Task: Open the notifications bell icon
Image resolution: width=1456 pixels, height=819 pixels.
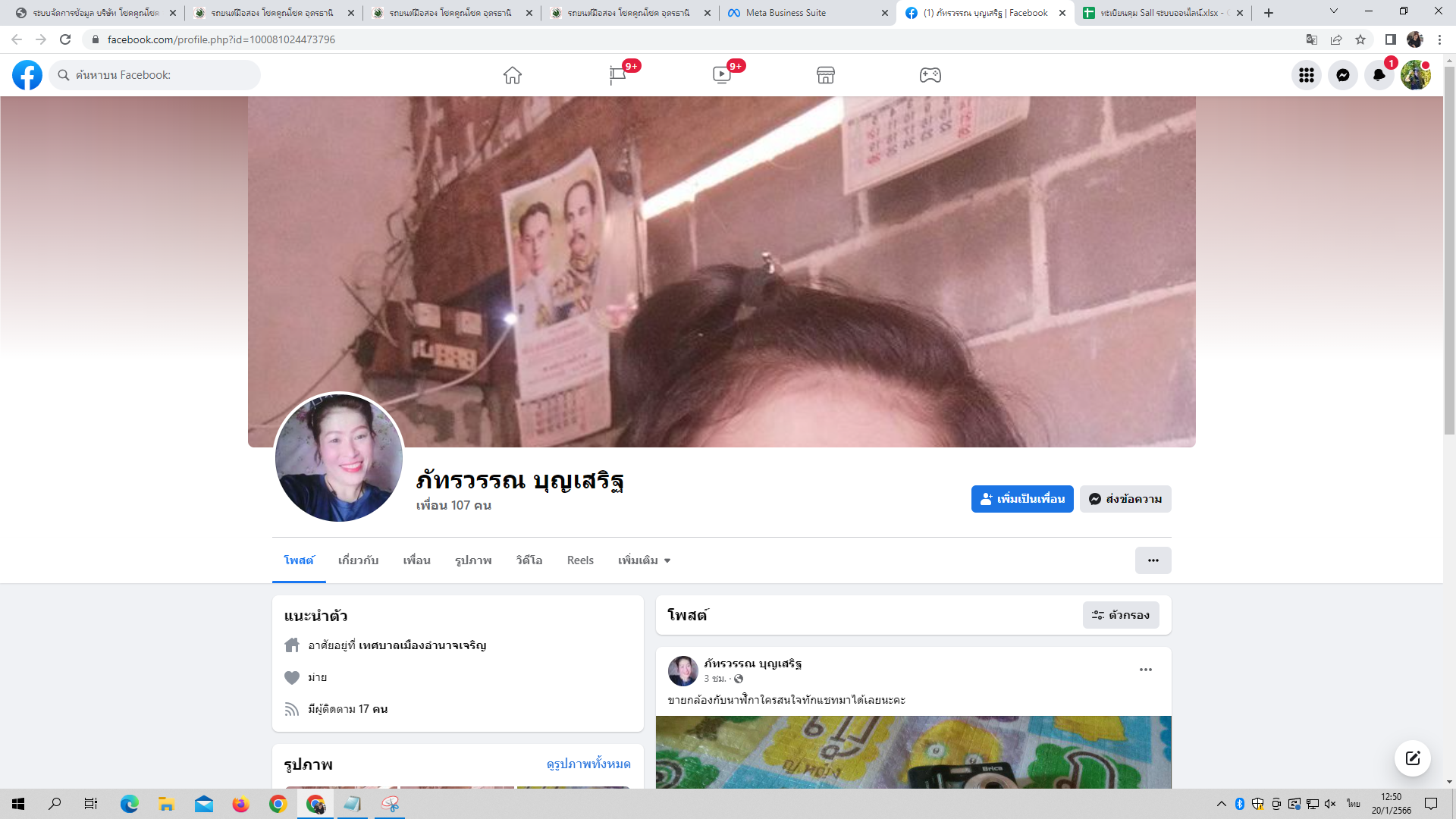Action: coord(1379,75)
